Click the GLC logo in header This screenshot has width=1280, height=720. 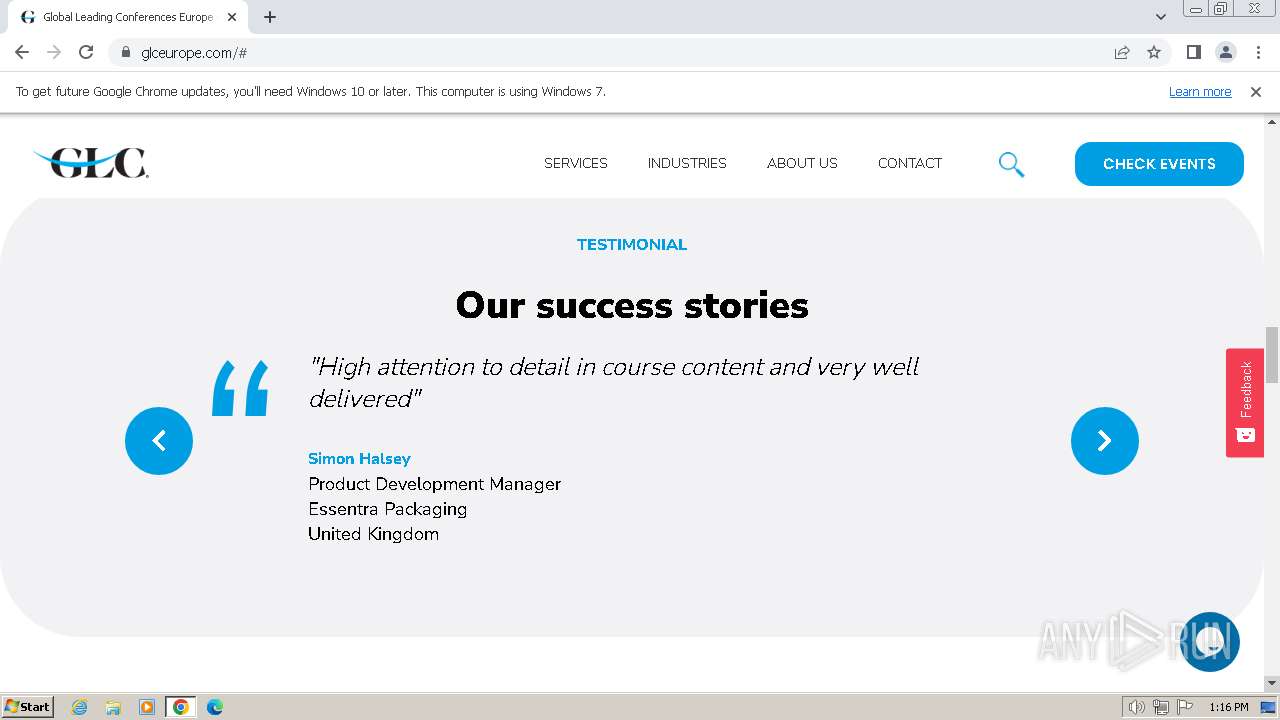(91, 162)
